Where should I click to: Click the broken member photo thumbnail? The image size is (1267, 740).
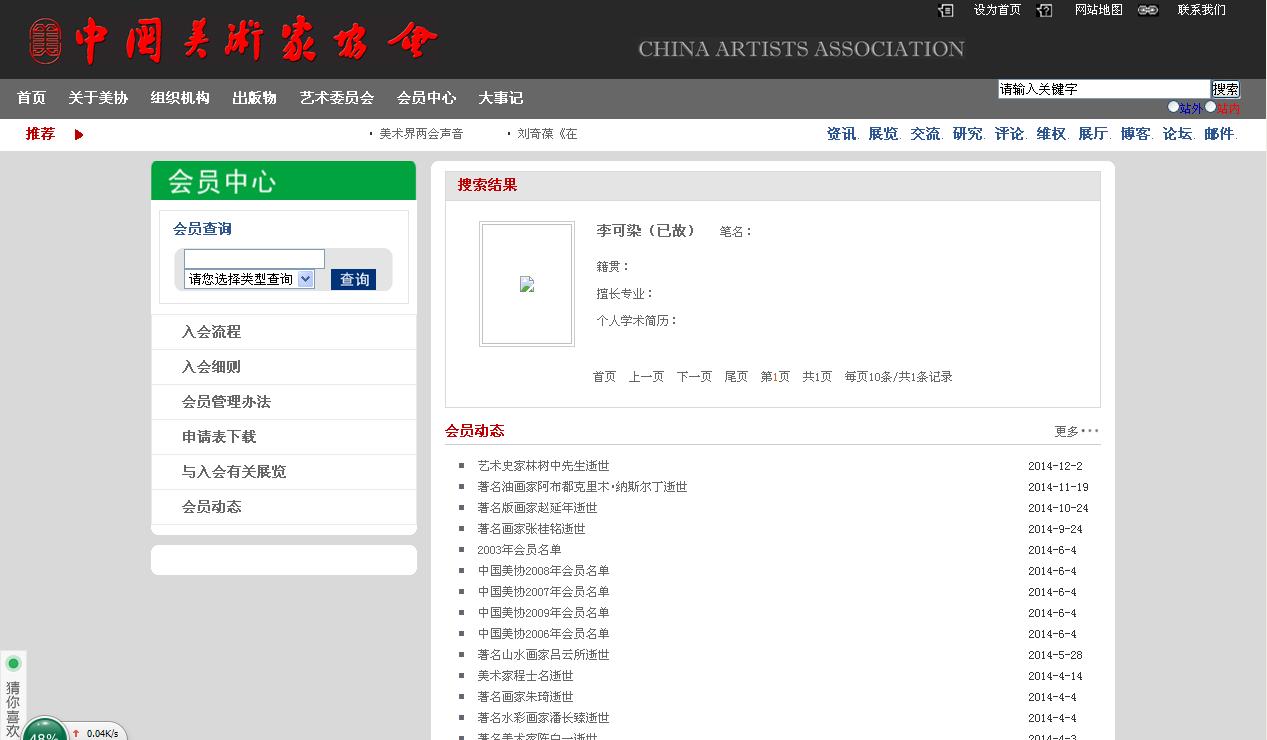tap(527, 284)
